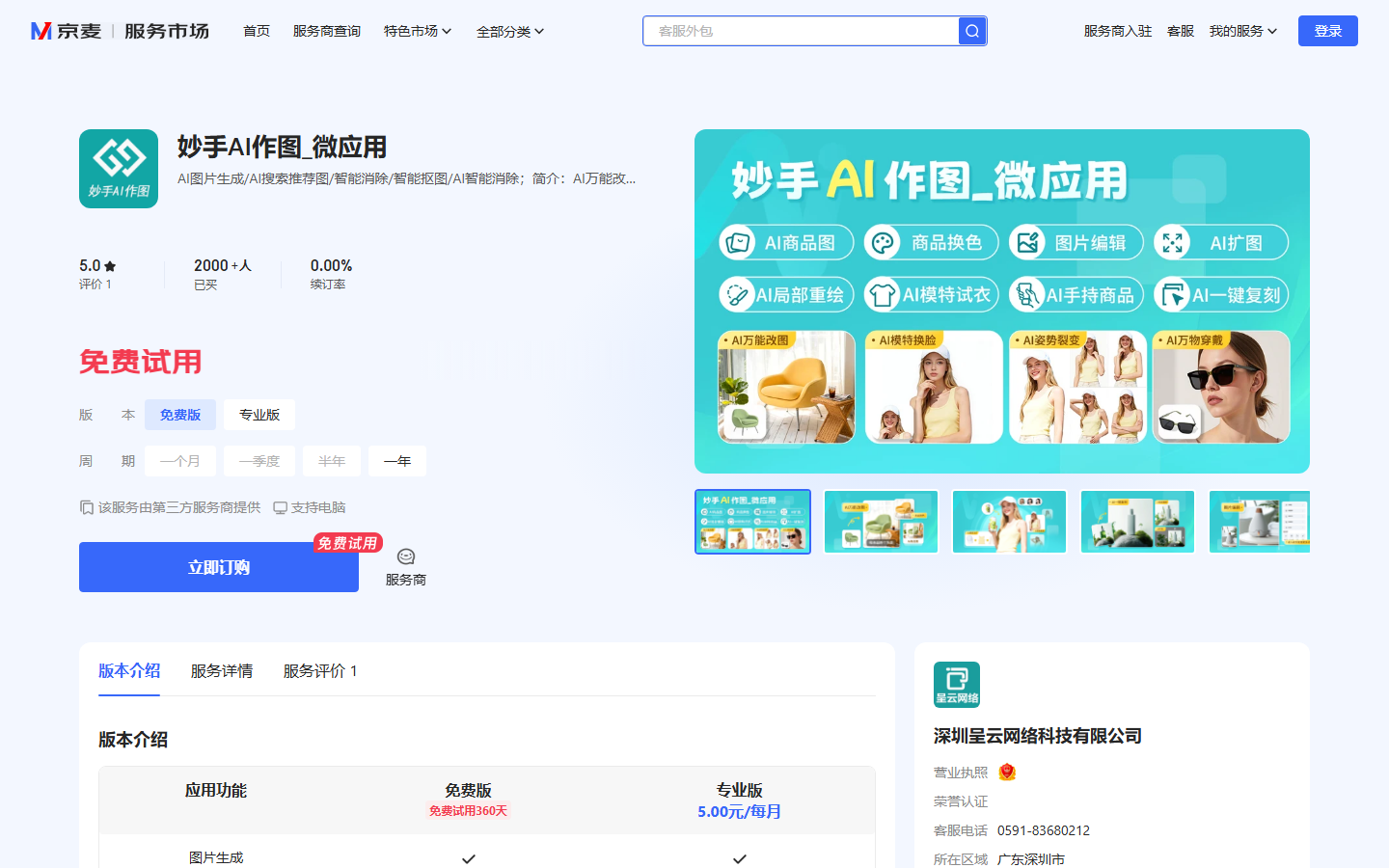Click the 登录 button
Image resolution: width=1389 pixels, height=868 pixels.
coord(1328,31)
